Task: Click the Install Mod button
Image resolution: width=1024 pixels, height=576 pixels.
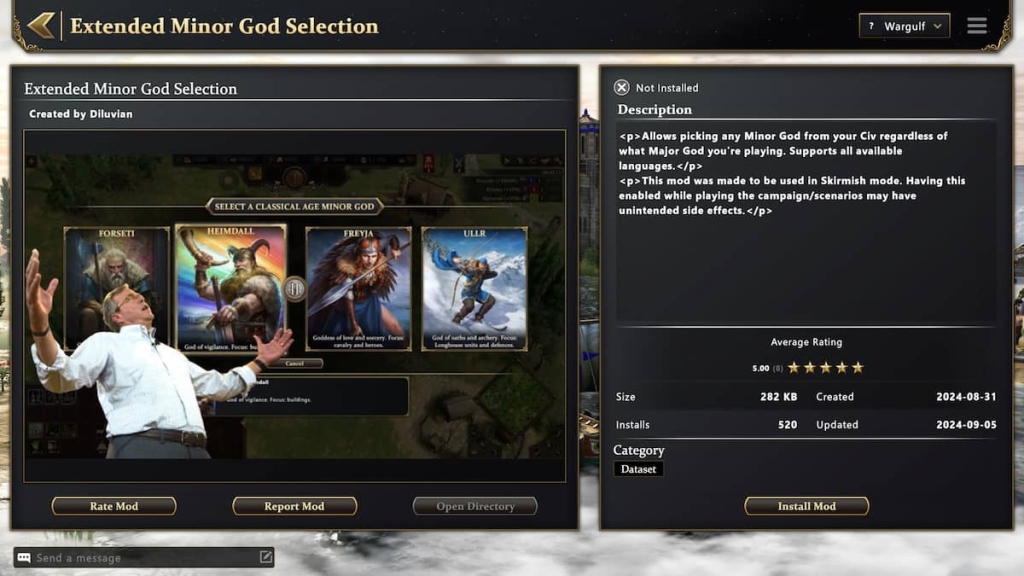Action: [807, 506]
